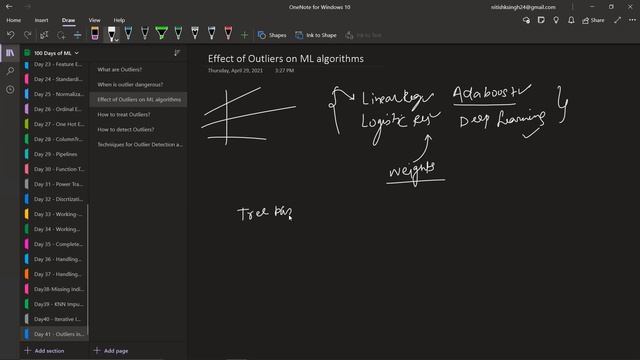This screenshot has width=640, height=360.
Task: Pick the red pen in toolbar
Action: [x=228, y=33]
